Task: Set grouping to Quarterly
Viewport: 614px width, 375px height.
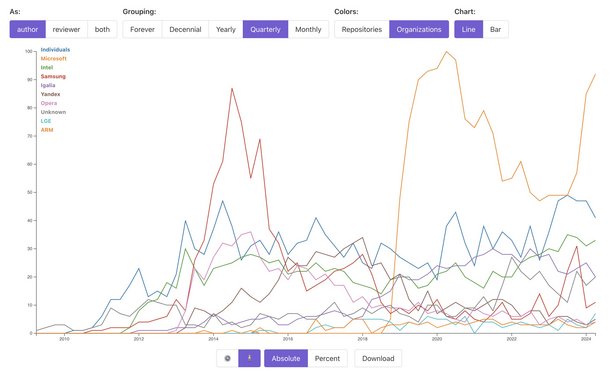Action: pyautogui.click(x=265, y=29)
